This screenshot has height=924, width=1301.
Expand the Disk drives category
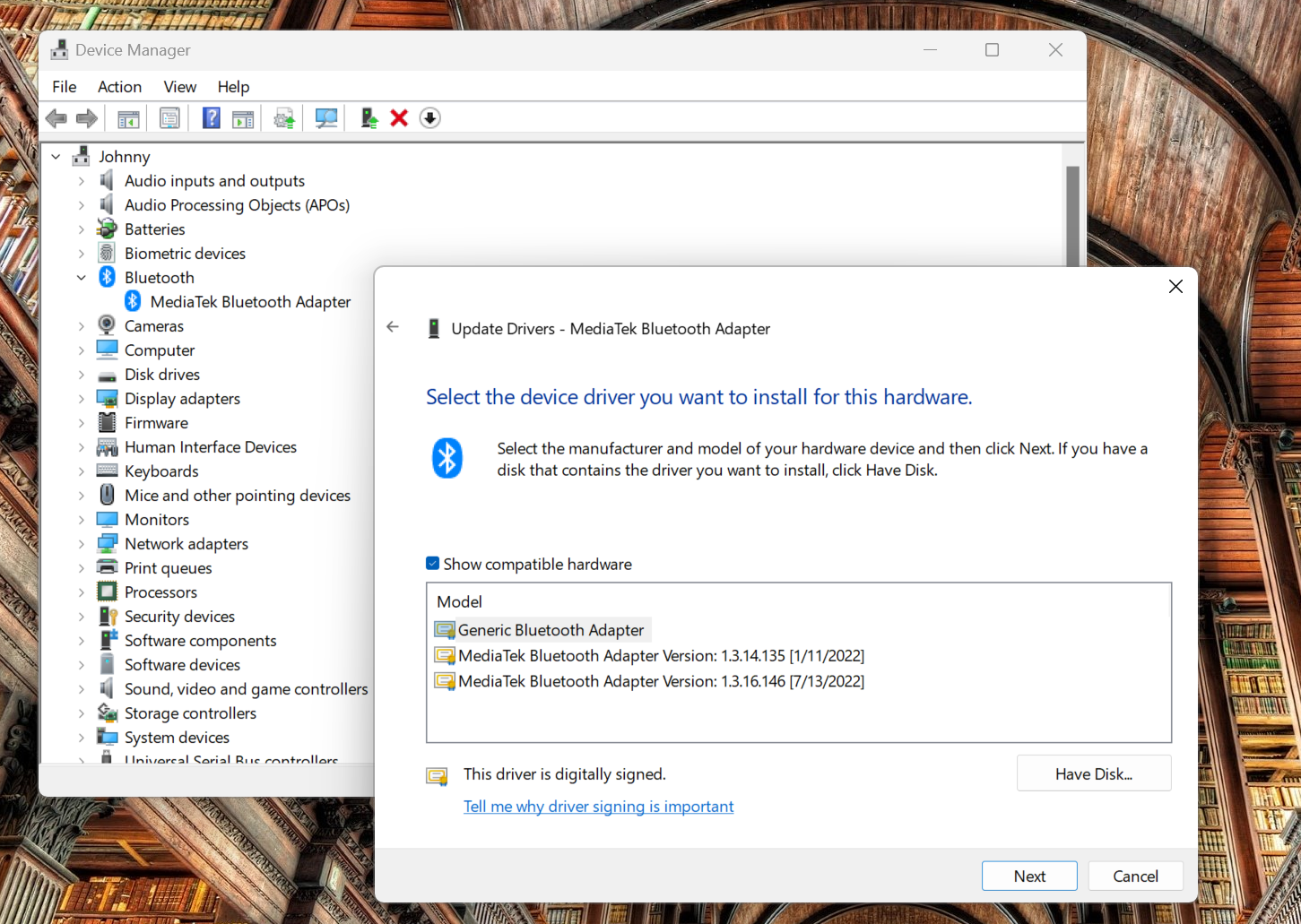(x=82, y=374)
